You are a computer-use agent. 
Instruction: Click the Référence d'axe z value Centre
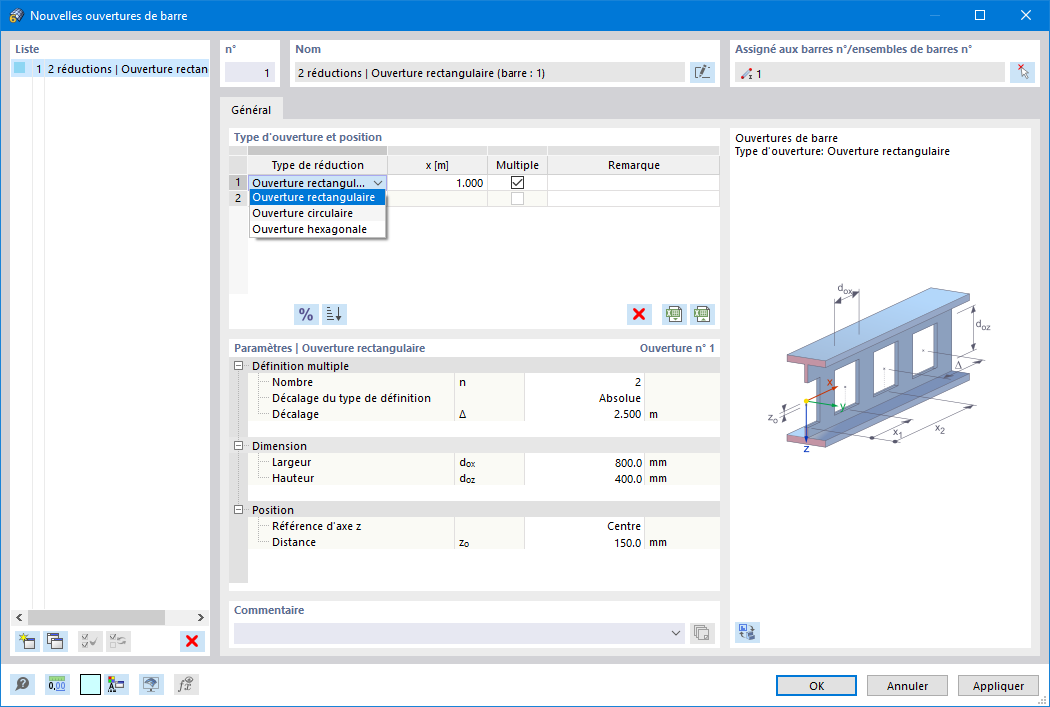point(584,526)
